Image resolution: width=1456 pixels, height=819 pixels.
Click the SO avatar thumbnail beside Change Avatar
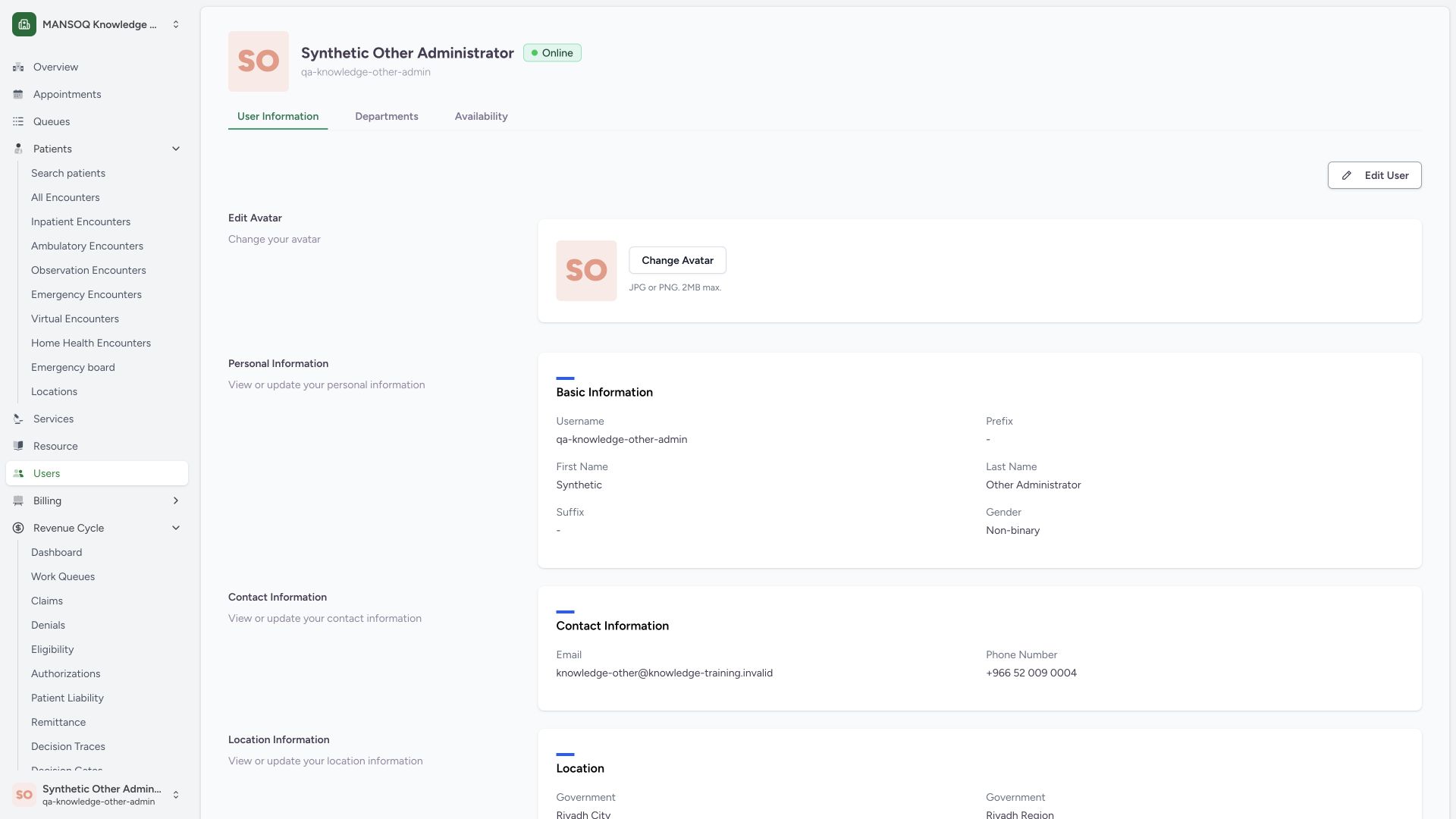(x=586, y=271)
